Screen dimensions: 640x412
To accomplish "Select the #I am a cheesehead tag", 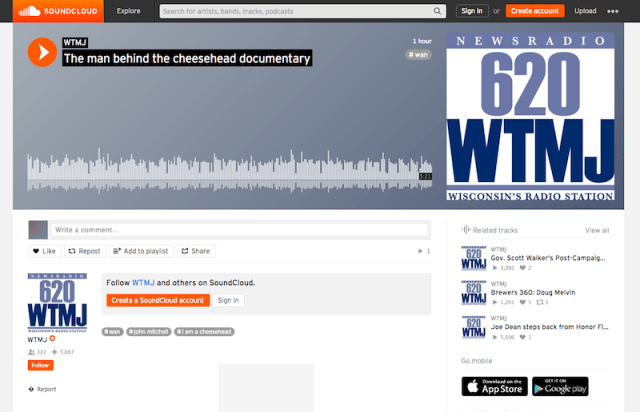I will [x=204, y=332].
